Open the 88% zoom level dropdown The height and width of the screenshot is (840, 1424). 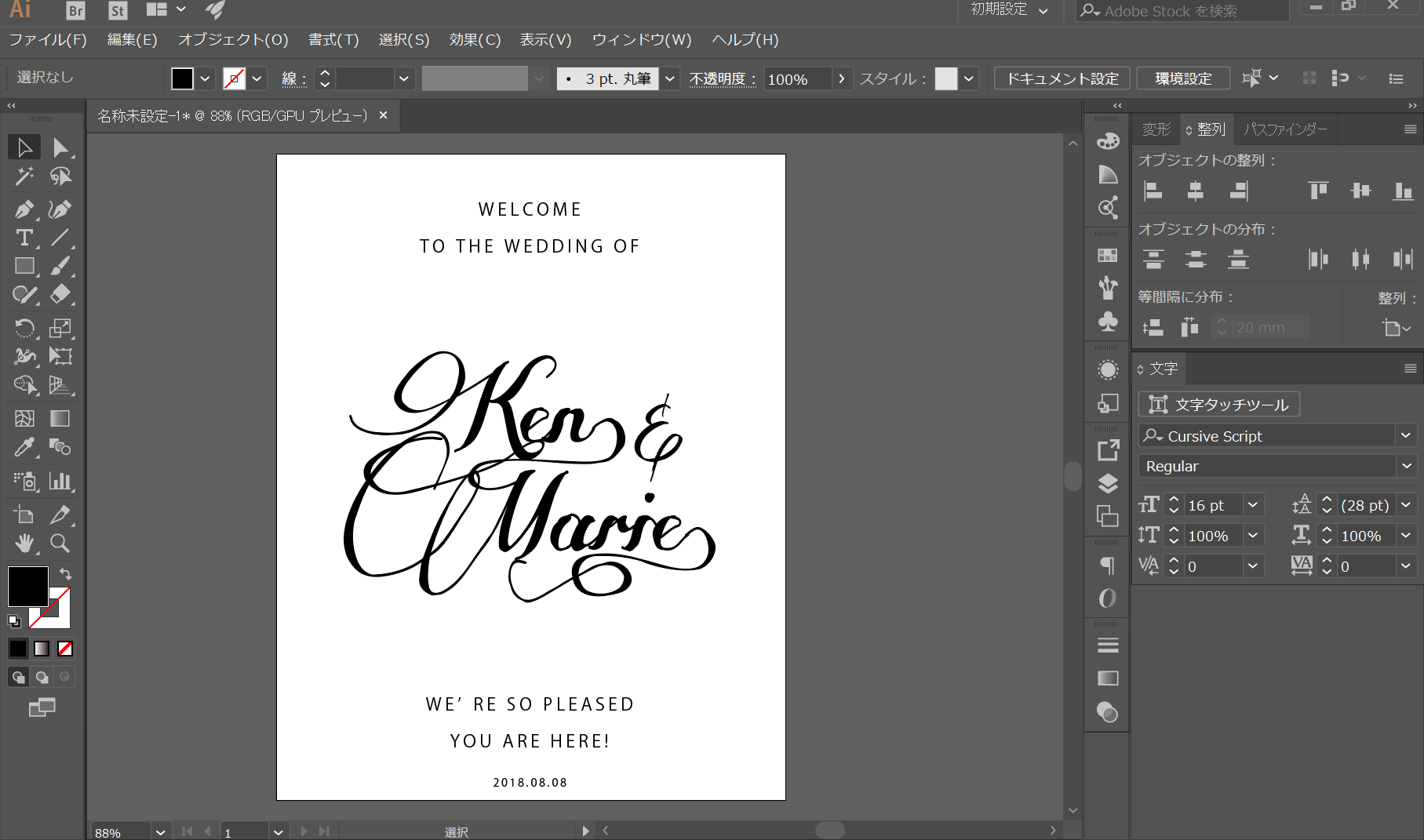pos(160,832)
